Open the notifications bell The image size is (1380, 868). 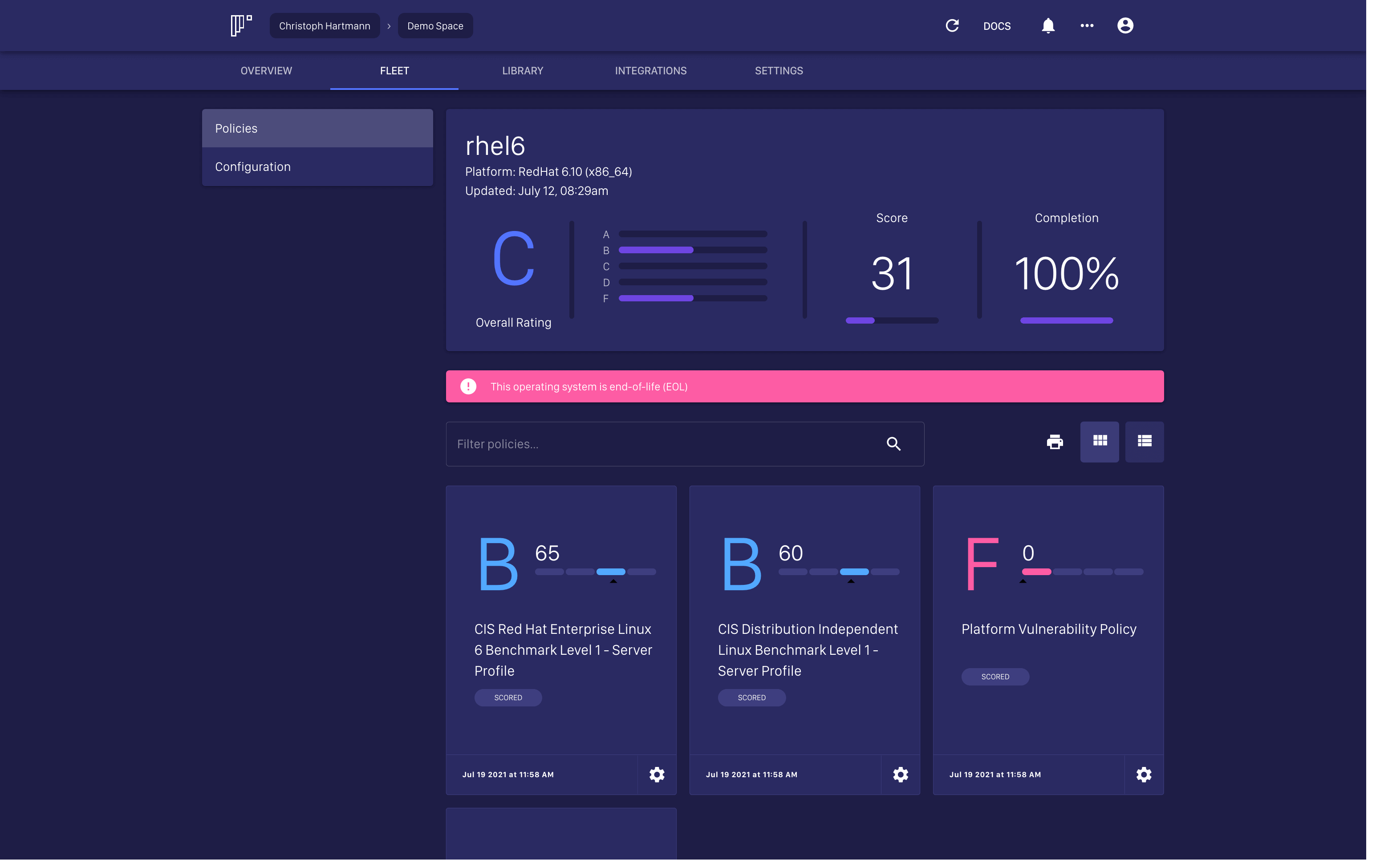coord(1047,26)
